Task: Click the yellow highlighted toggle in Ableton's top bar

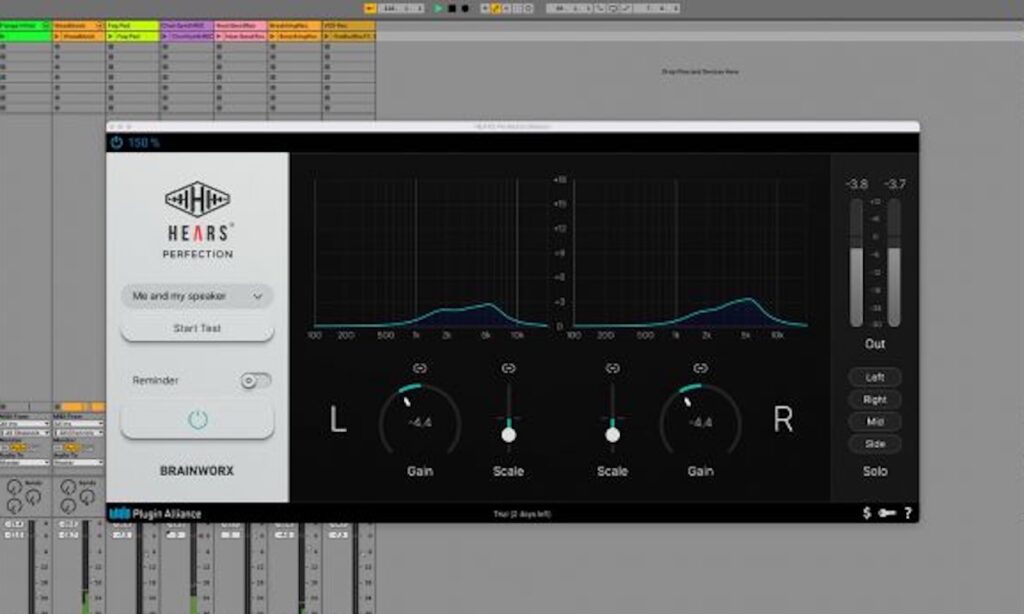Action: [x=496, y=8]
